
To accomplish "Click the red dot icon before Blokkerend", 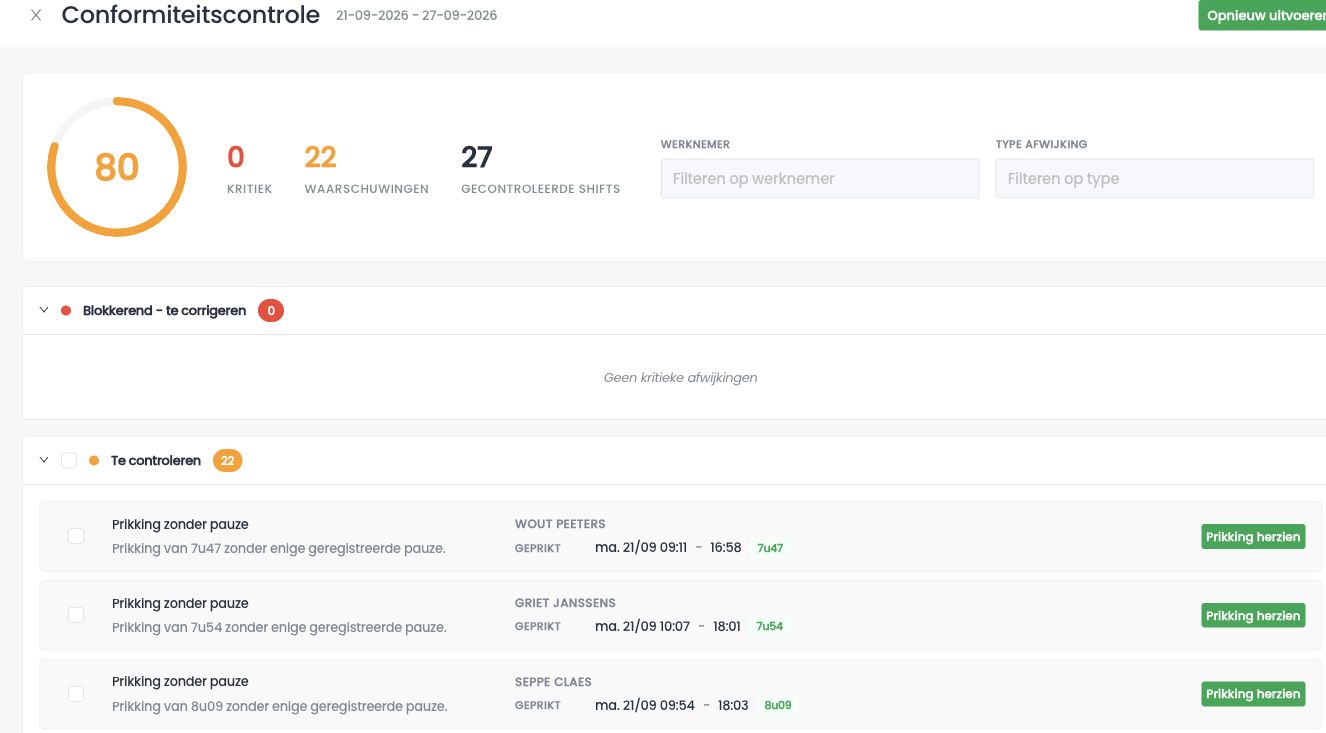I will pyautogui.click(x=66, y=311).
